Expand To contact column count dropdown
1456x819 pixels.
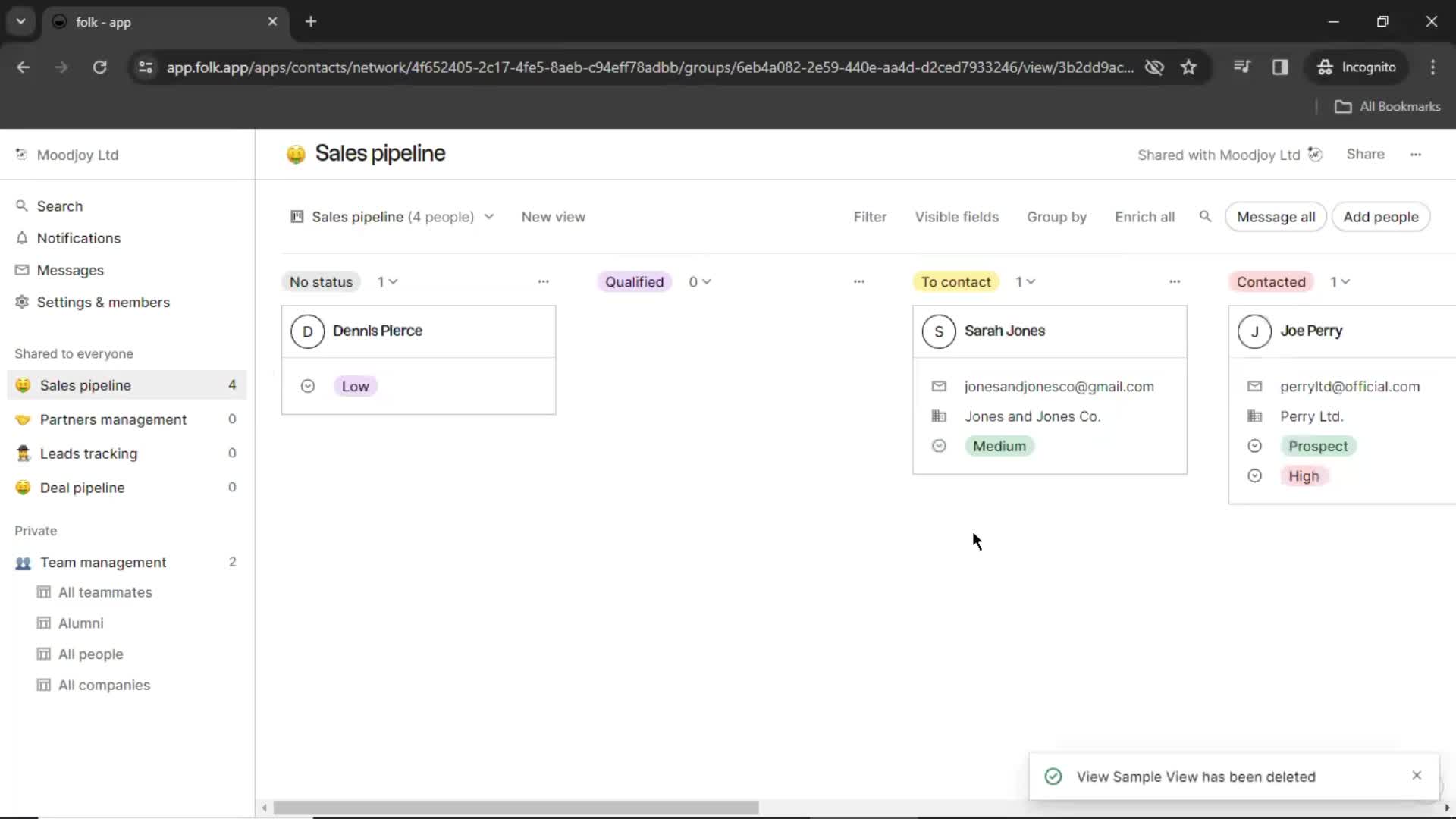(1027, 281)
